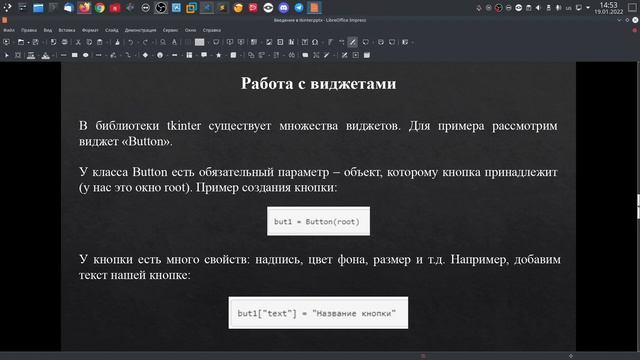The width and height of the screenshot is (640, 360).
Task: Click the Print icon
Action: pyautogui.click(x=64, y=42)
